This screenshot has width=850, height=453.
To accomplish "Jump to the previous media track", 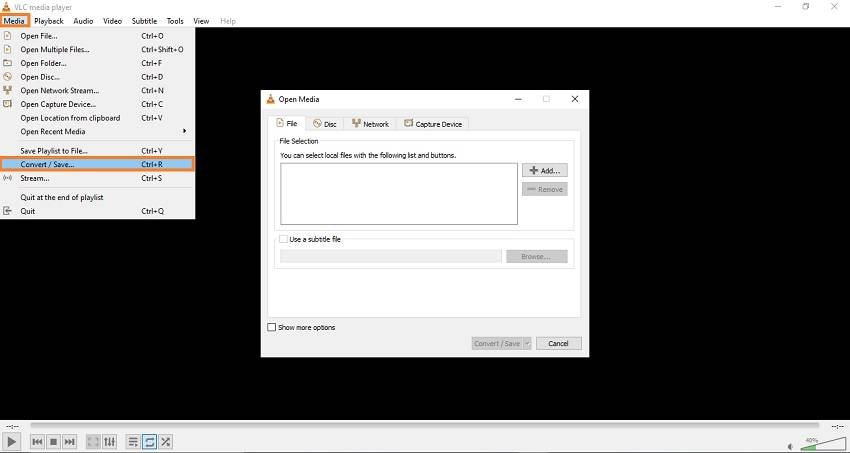I will 37,442.
